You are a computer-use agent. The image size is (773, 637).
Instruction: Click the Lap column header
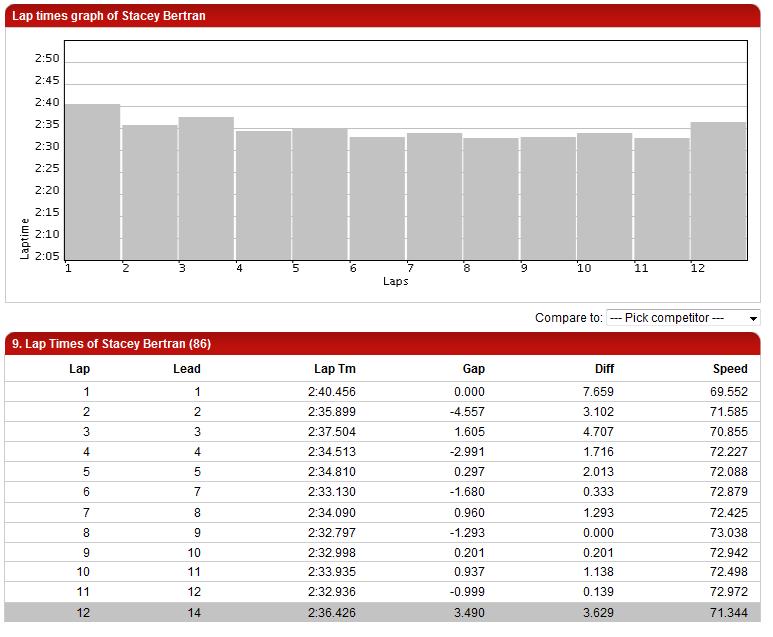click(x=79, y=369)
